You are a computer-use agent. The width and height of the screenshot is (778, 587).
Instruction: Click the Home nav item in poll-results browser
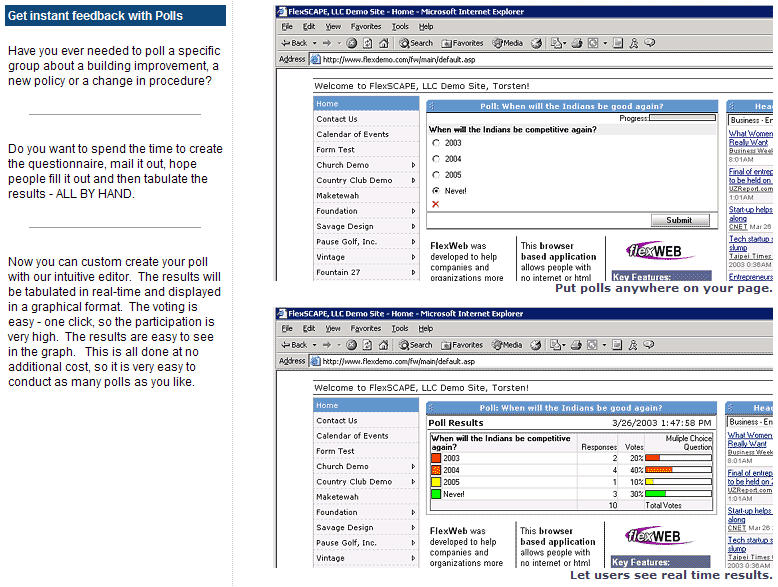pos(366,405)
